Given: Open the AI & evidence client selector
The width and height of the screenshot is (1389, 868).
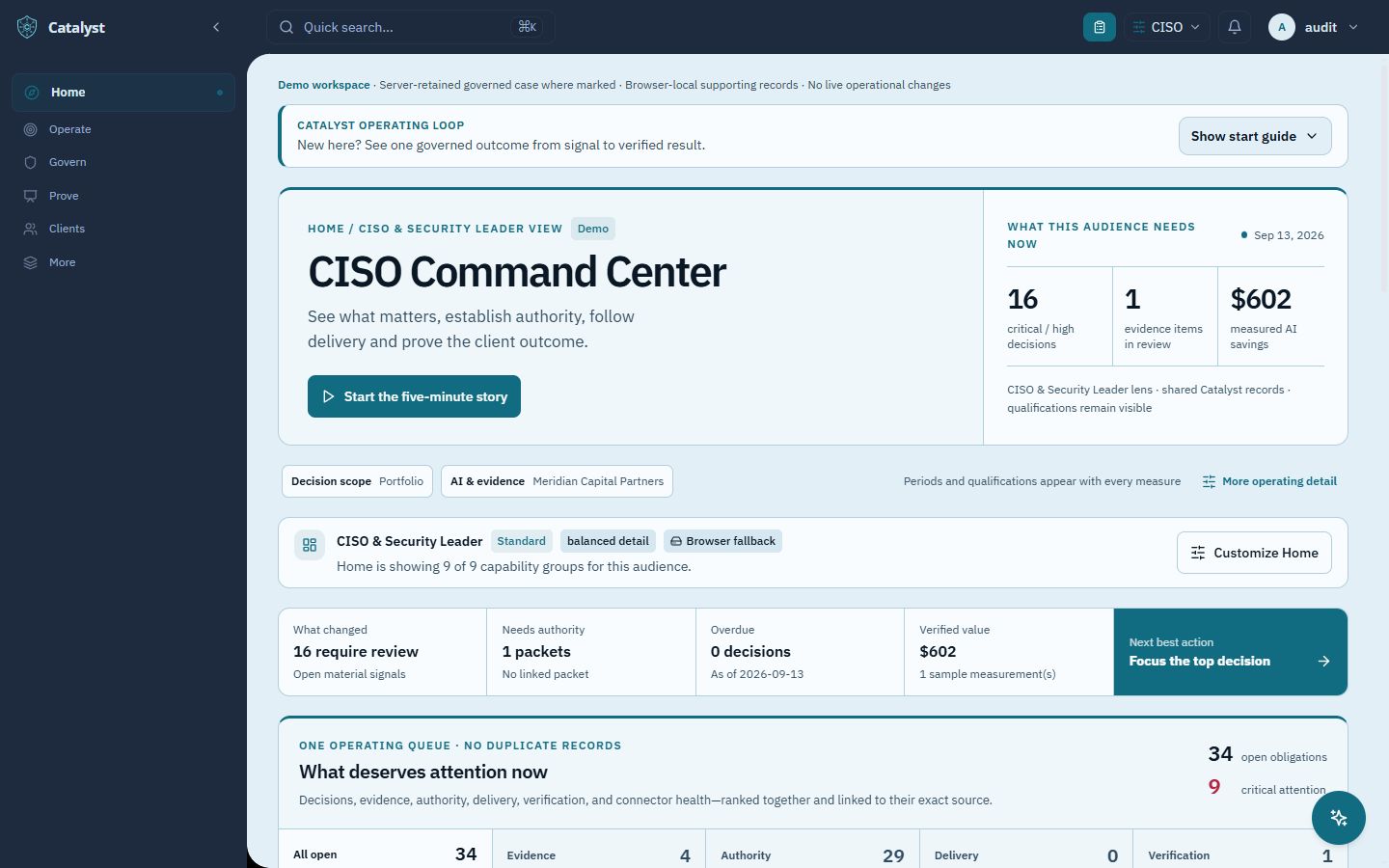Looking at the screenshot, I should 557,481.
